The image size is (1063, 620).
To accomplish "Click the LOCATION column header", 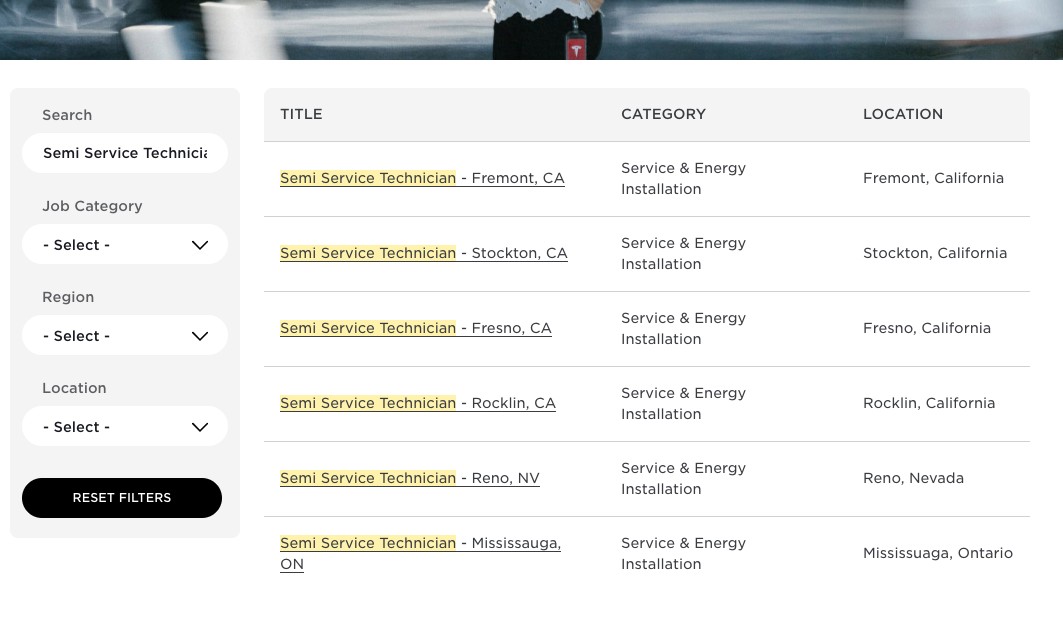I will coord(903,114).
